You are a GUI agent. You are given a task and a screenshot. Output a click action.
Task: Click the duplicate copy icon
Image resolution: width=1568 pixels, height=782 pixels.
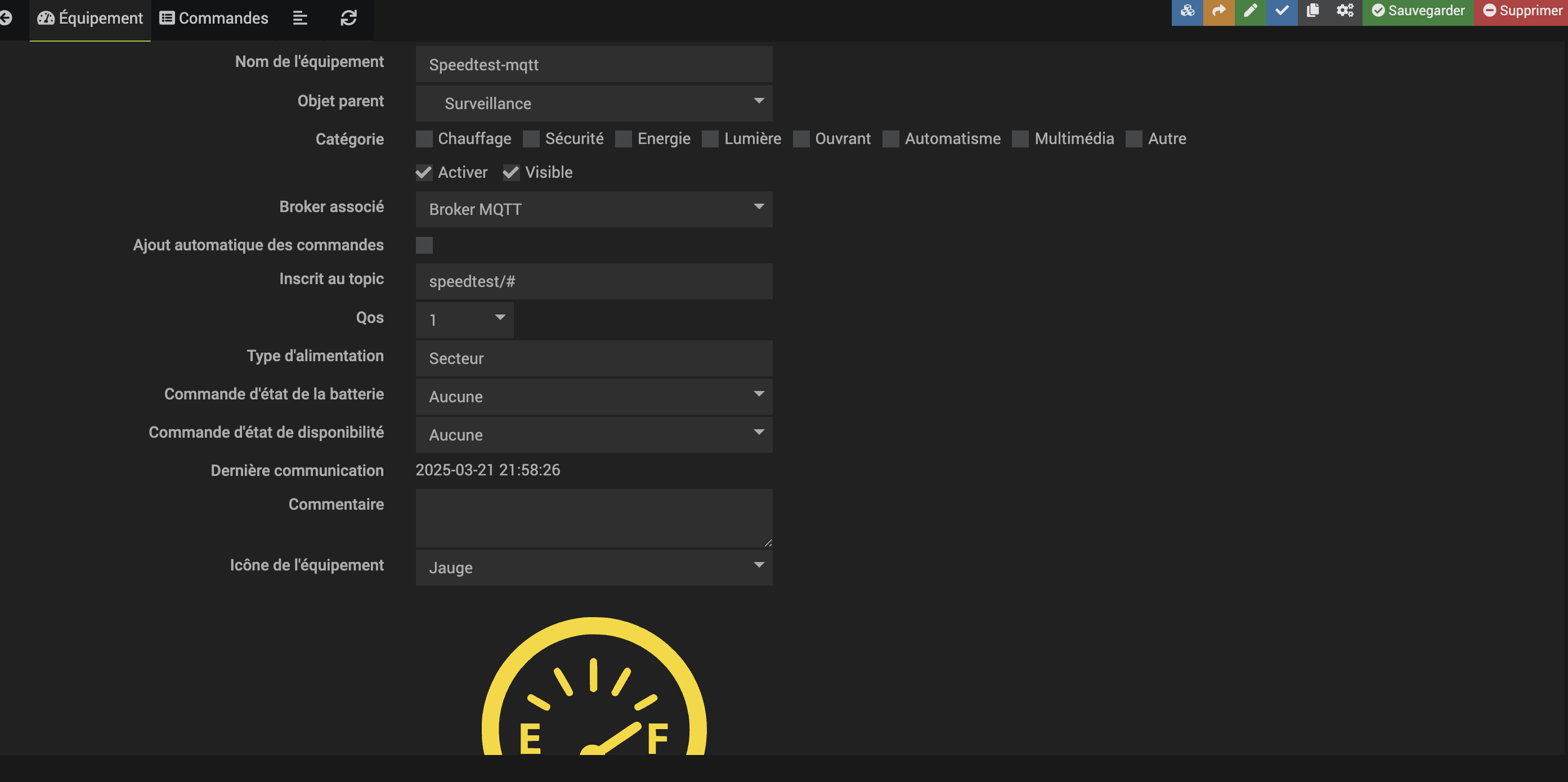pos(1313,11)
